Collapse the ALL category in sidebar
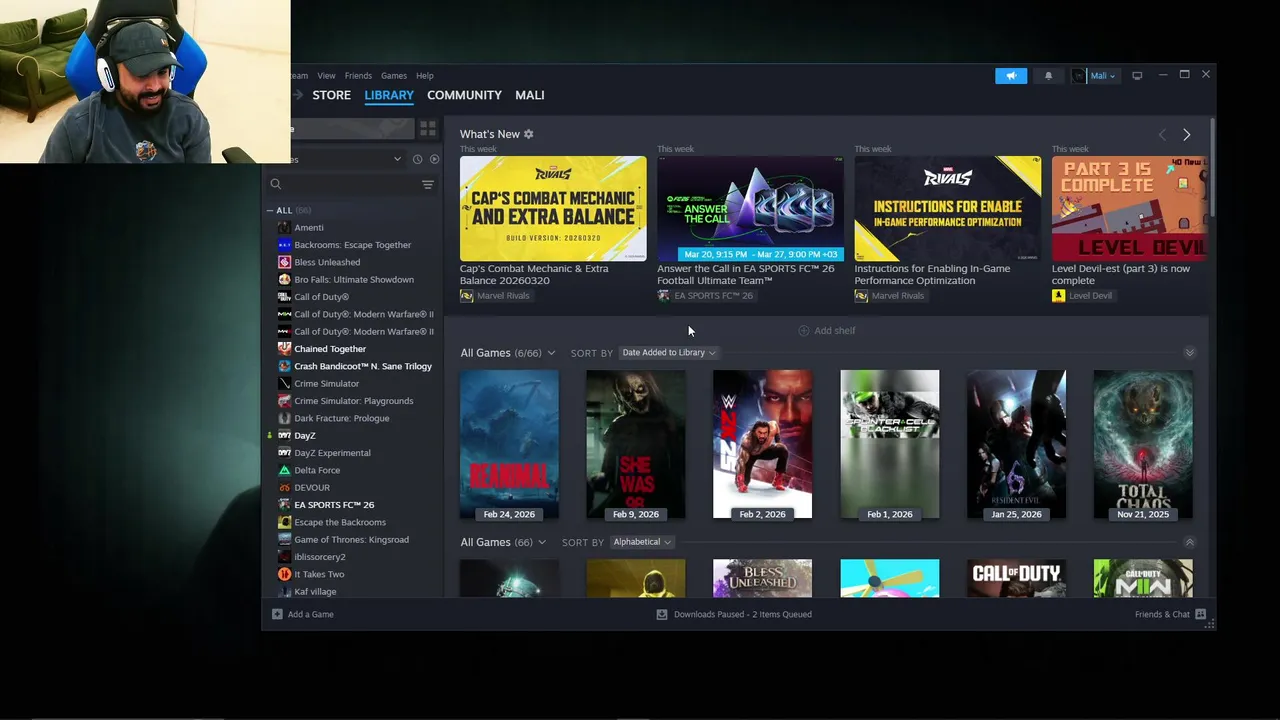 pyautogui.click(x=270, y=210)
